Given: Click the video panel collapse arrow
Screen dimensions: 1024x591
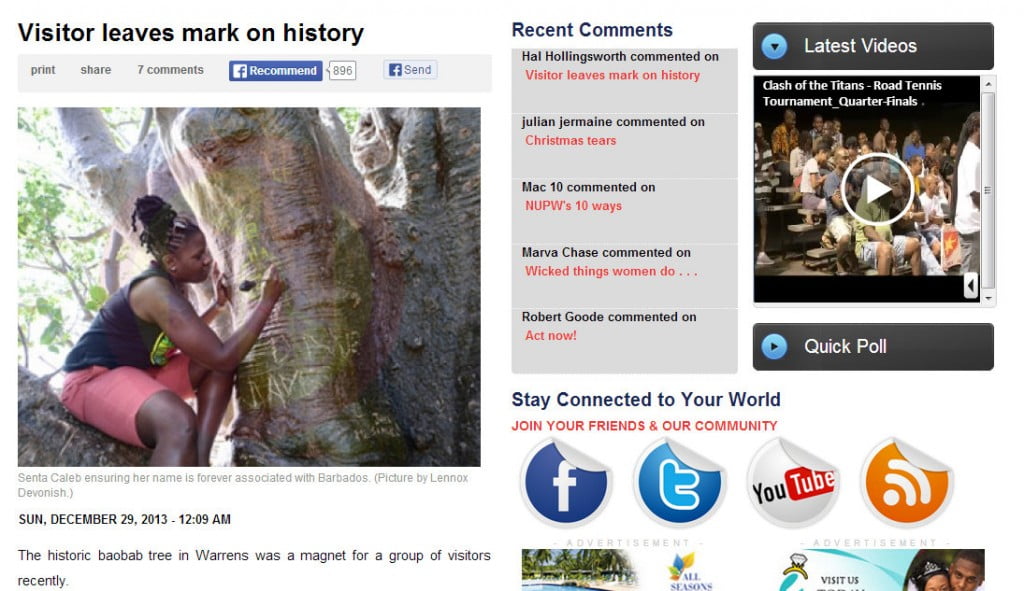Looking at the screenshot, I should click(970, 287).
